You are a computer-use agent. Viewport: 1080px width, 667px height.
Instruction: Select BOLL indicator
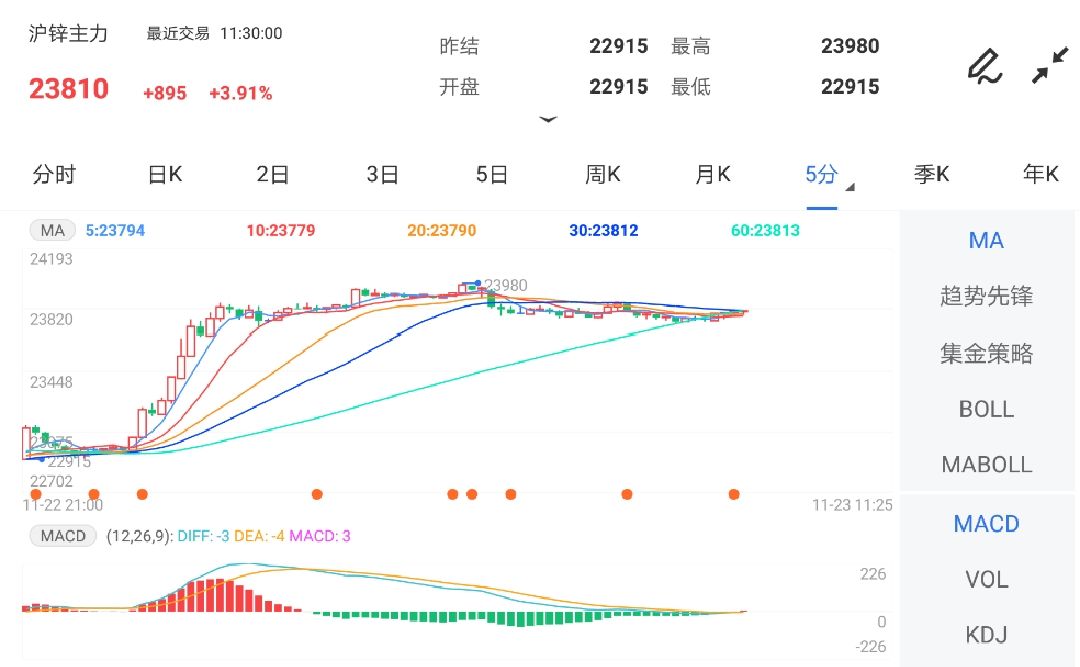click(986, 409)
